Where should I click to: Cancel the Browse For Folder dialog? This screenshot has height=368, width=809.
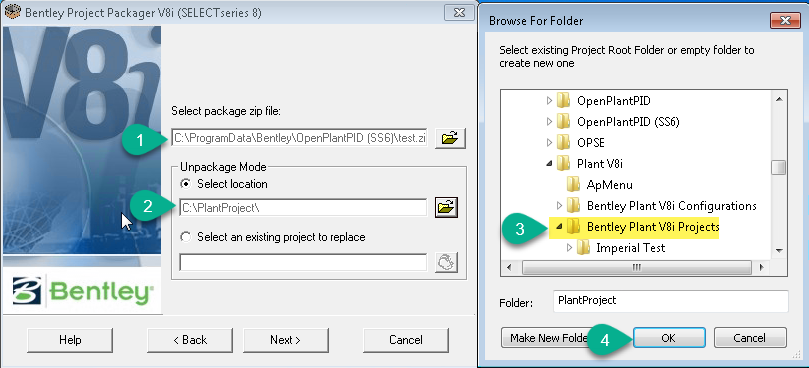coord(750,338)
